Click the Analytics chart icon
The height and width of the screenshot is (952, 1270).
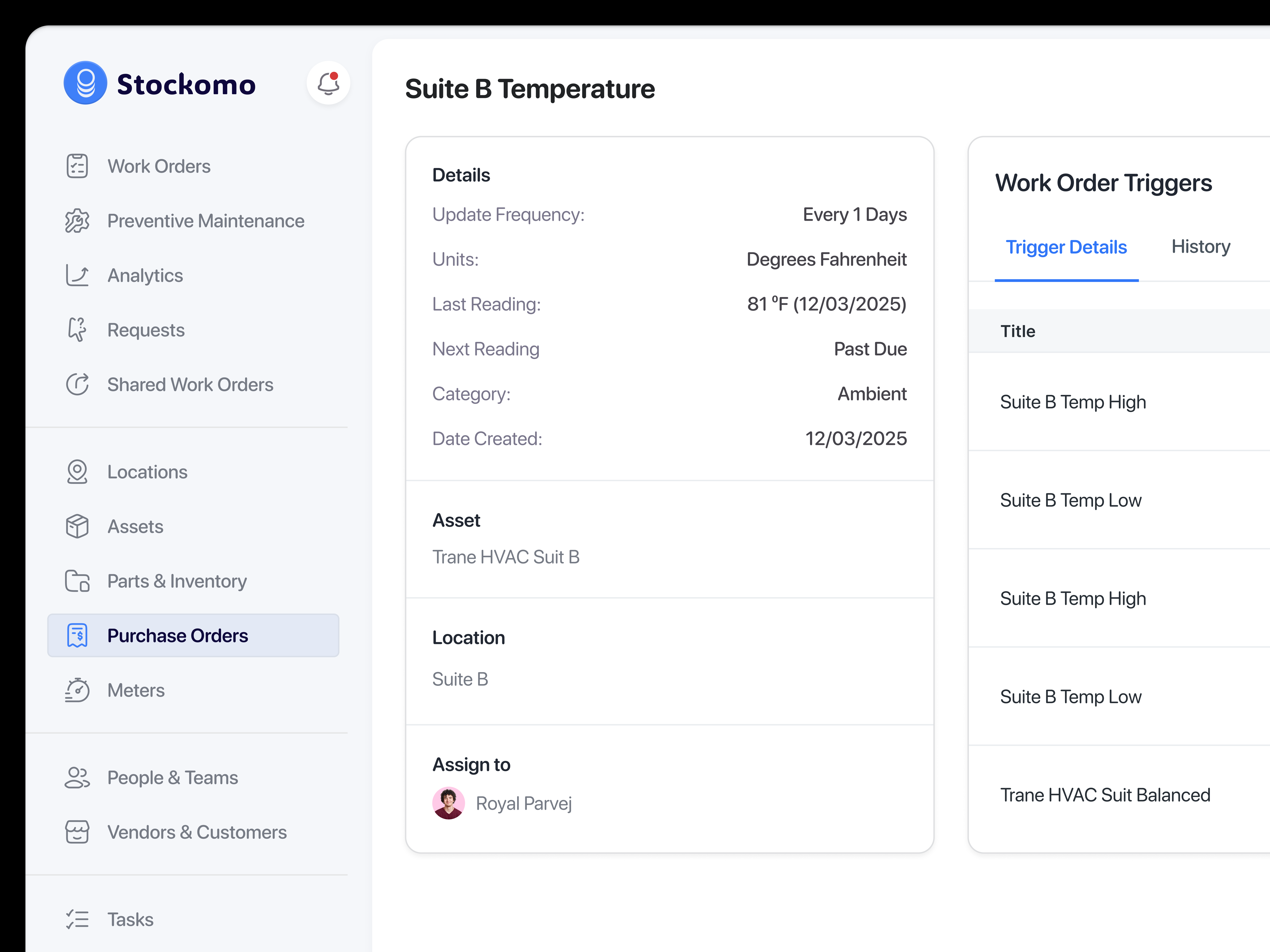pyautogui.click(x=77, y=275)
